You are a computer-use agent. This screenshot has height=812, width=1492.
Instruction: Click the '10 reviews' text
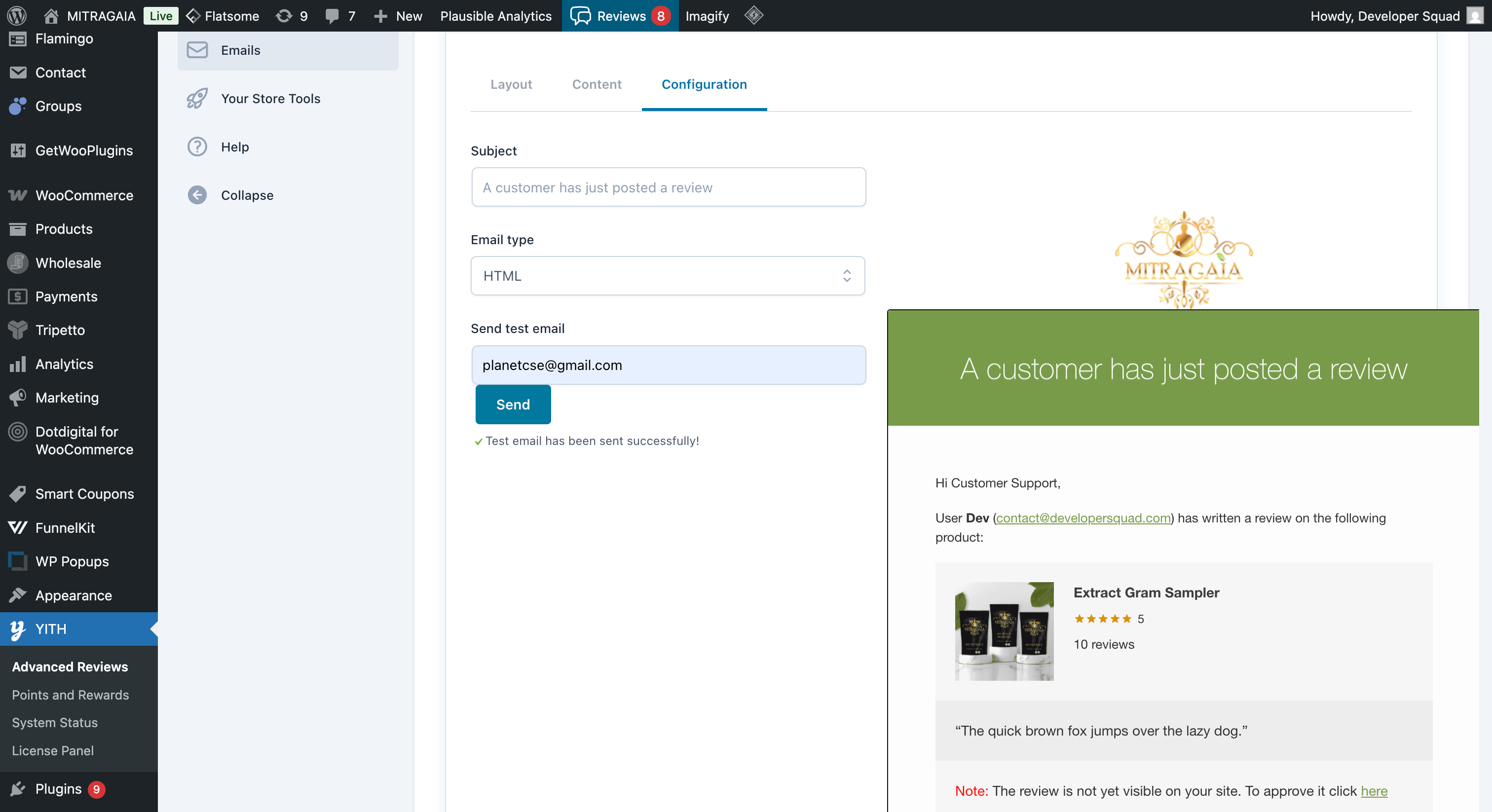(1104, 644)
